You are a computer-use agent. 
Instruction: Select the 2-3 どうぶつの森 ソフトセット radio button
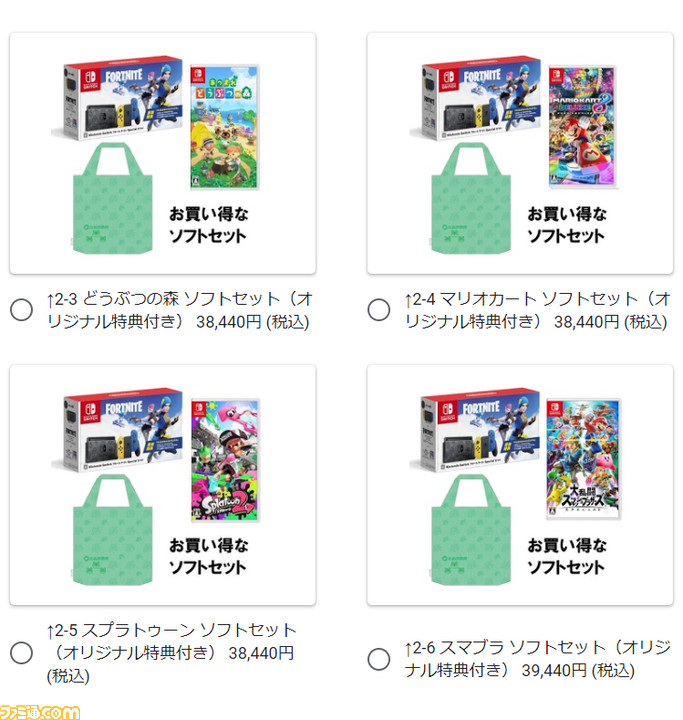pyautogui.click(x=21, y=310)
